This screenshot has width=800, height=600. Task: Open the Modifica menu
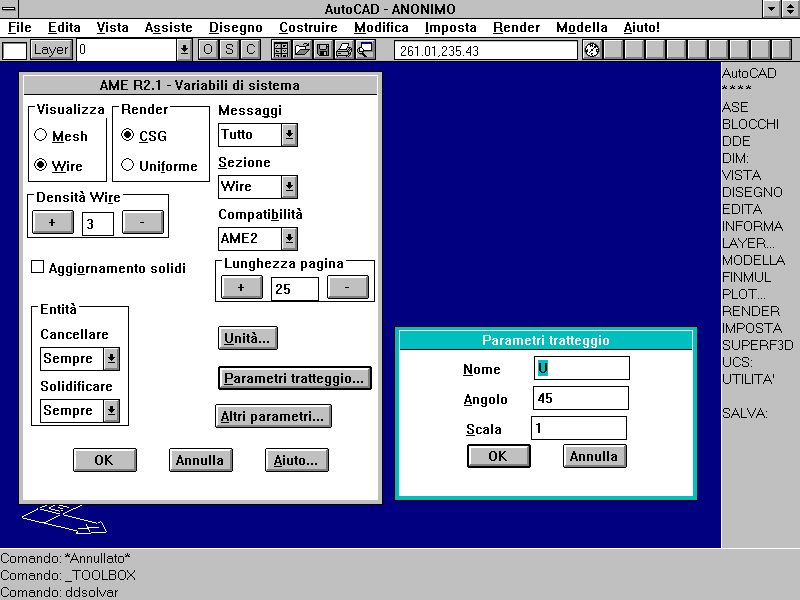point(381,27)
